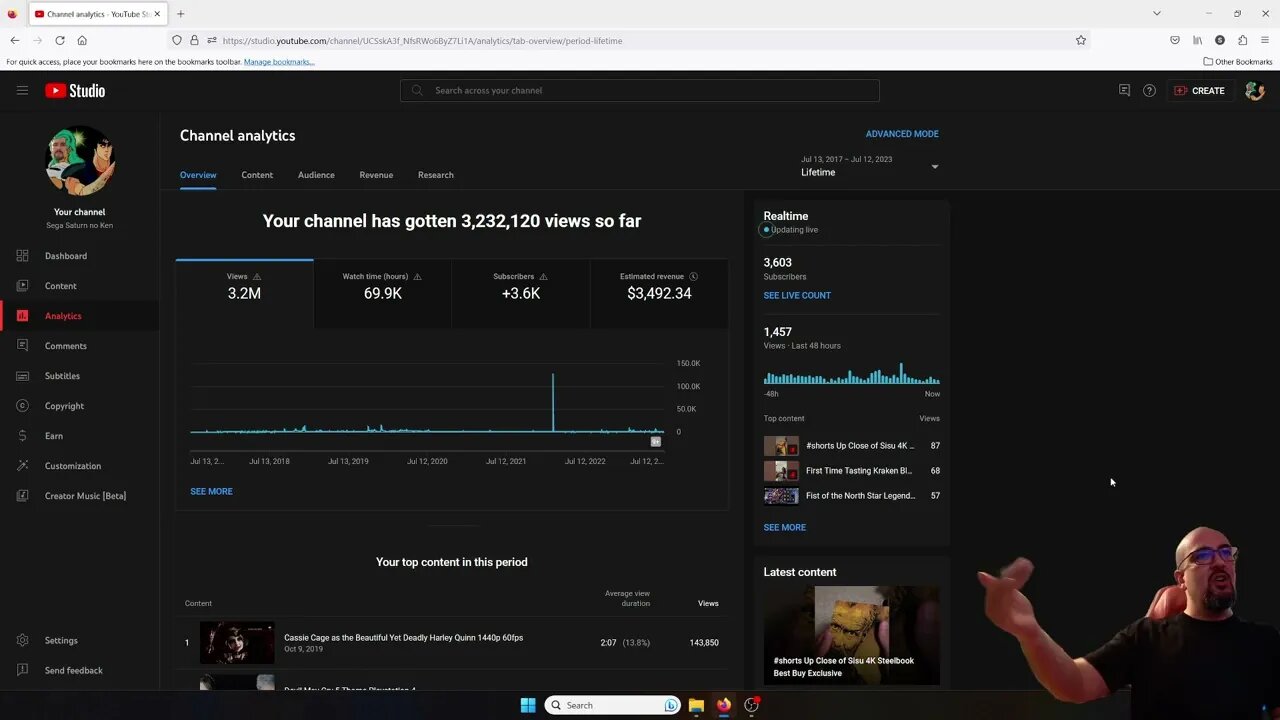Image resolution: width=1280 pixels, height=720 pixels.
Task: Click the channel profile picture in sidebar
Action: [80, 160]
